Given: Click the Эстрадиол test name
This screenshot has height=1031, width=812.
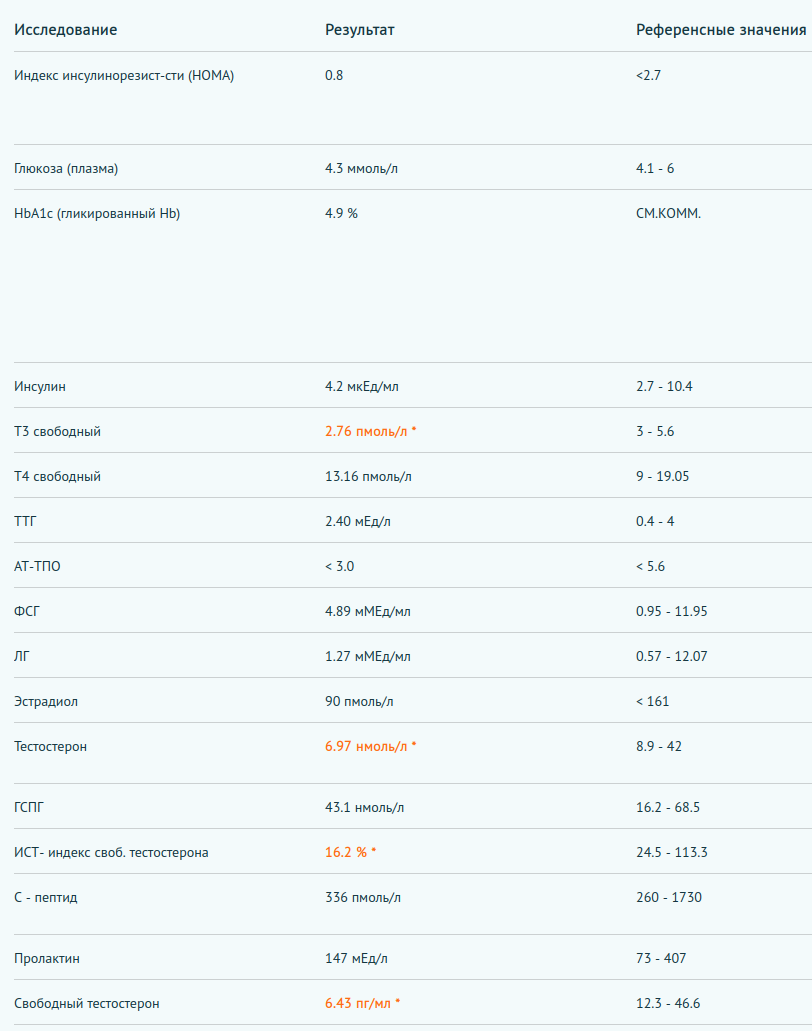Looking at the screenshot, I should 45,702.
